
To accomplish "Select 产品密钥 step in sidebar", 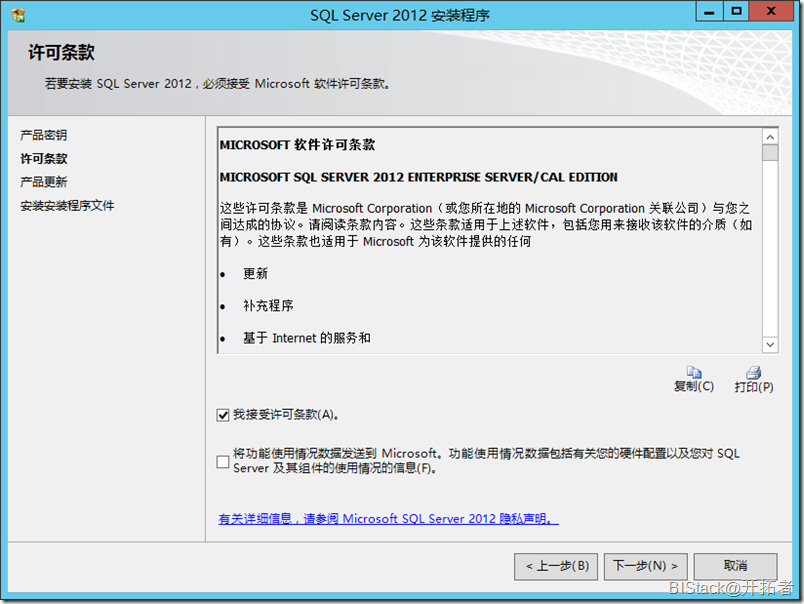I will [44, 135].
